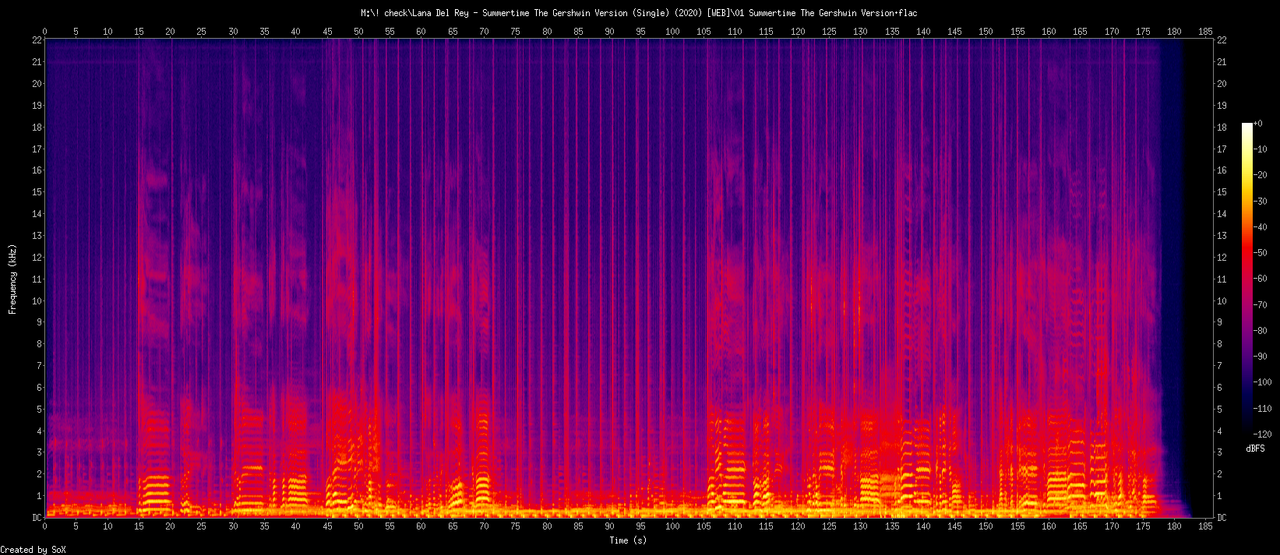
Task: Click the 'DC' label on the right frequency axis
Action: 1222,518
